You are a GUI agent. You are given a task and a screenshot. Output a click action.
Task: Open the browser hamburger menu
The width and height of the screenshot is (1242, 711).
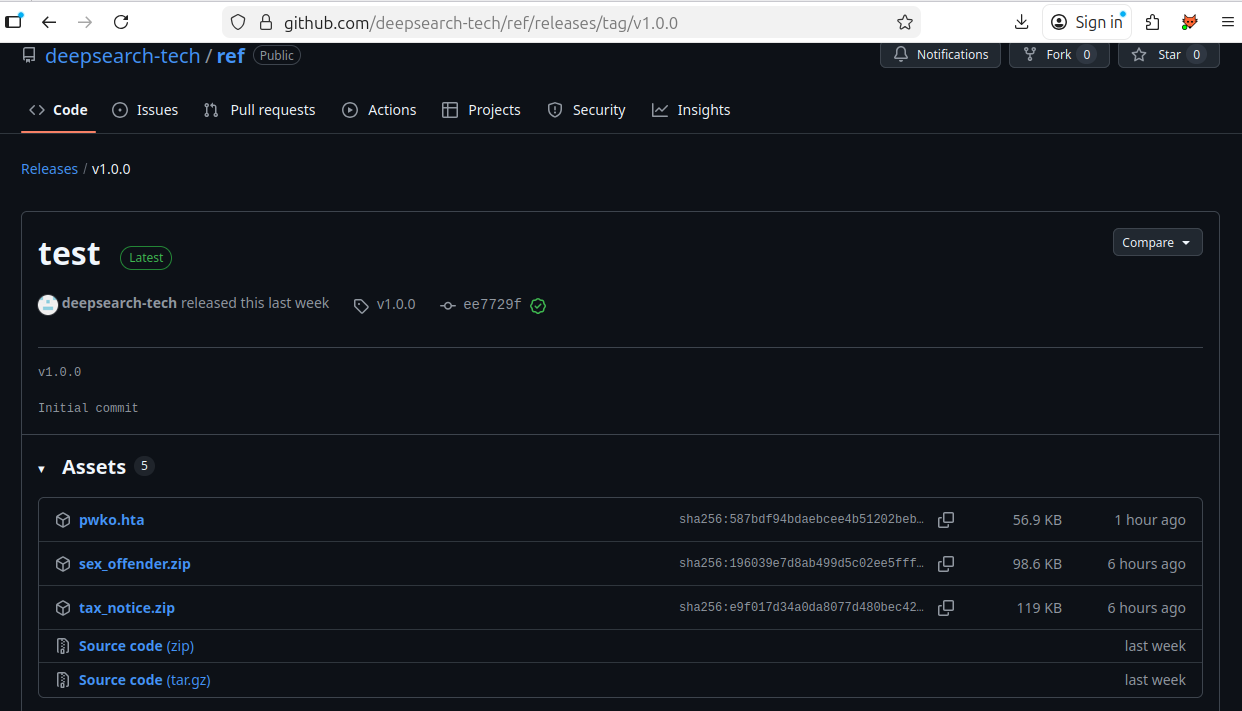(1228, 21)
